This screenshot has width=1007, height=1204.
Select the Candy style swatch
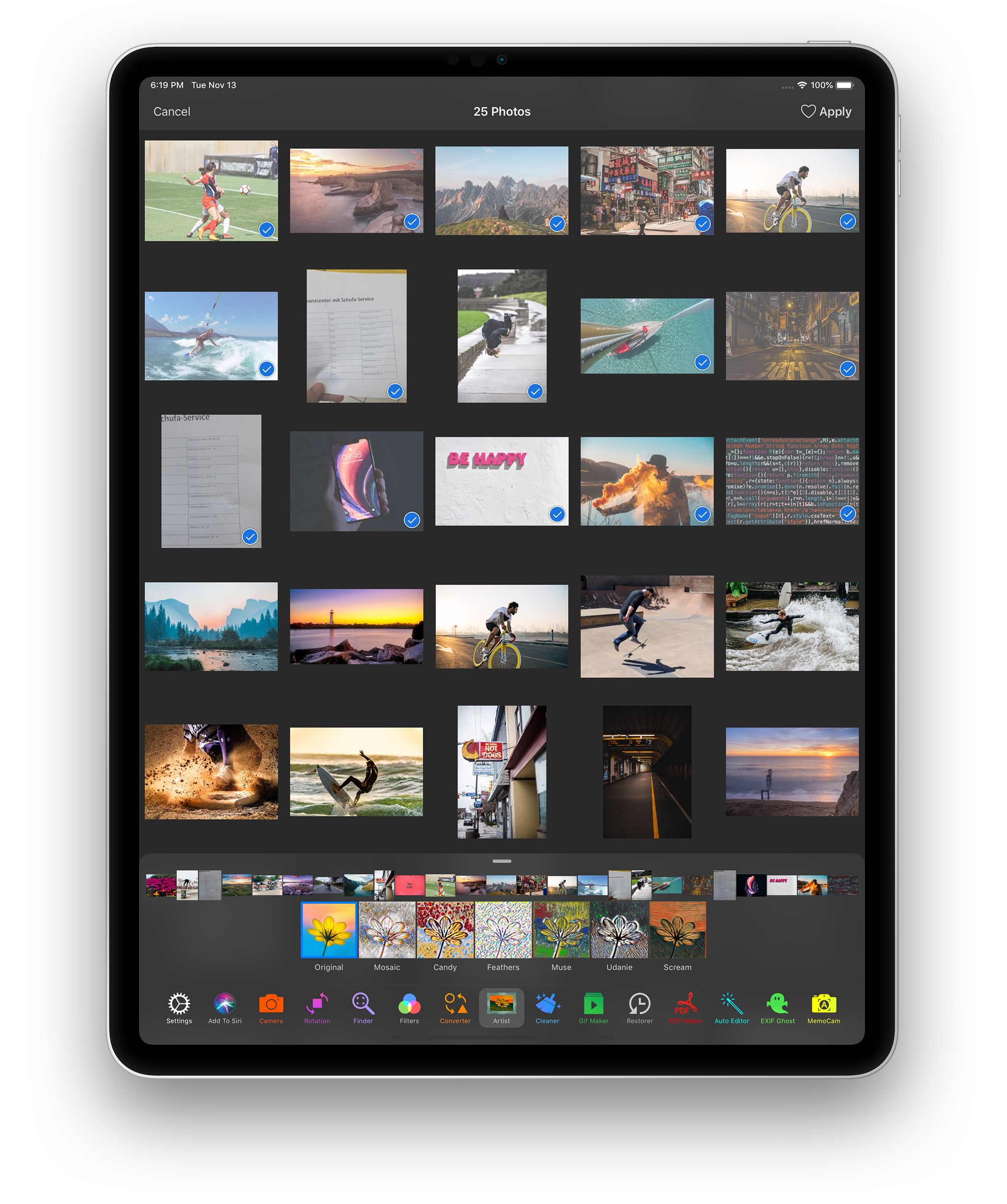coord(445,930)
